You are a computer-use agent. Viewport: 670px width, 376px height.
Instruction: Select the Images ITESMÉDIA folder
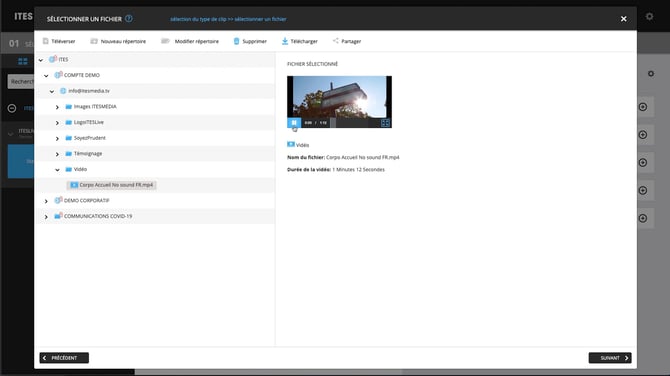point(91,106)
